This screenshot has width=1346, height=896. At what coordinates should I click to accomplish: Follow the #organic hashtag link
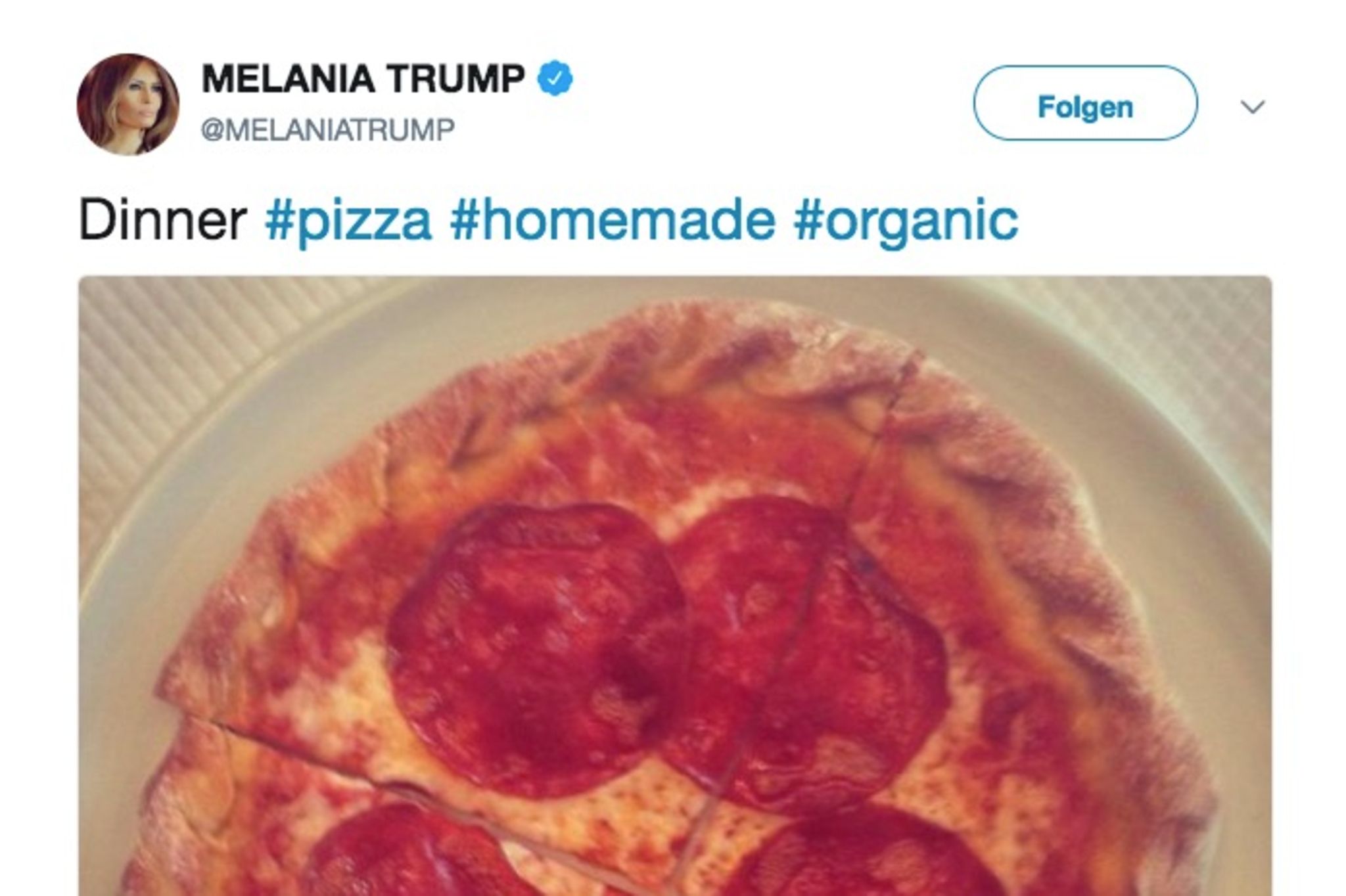tap(906, 221)
